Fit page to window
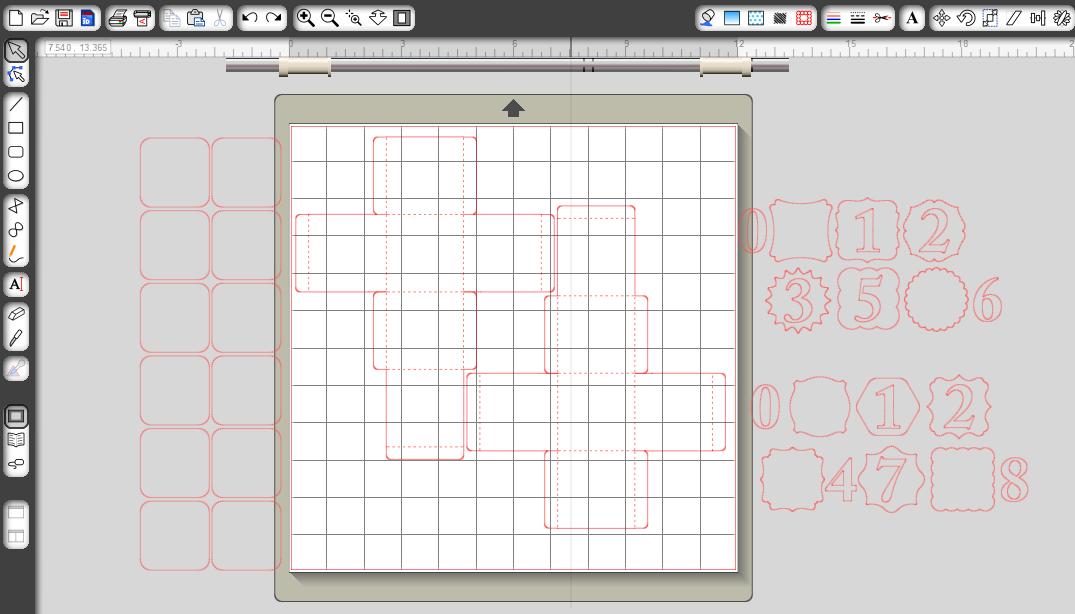 click(x=402, y=18)
